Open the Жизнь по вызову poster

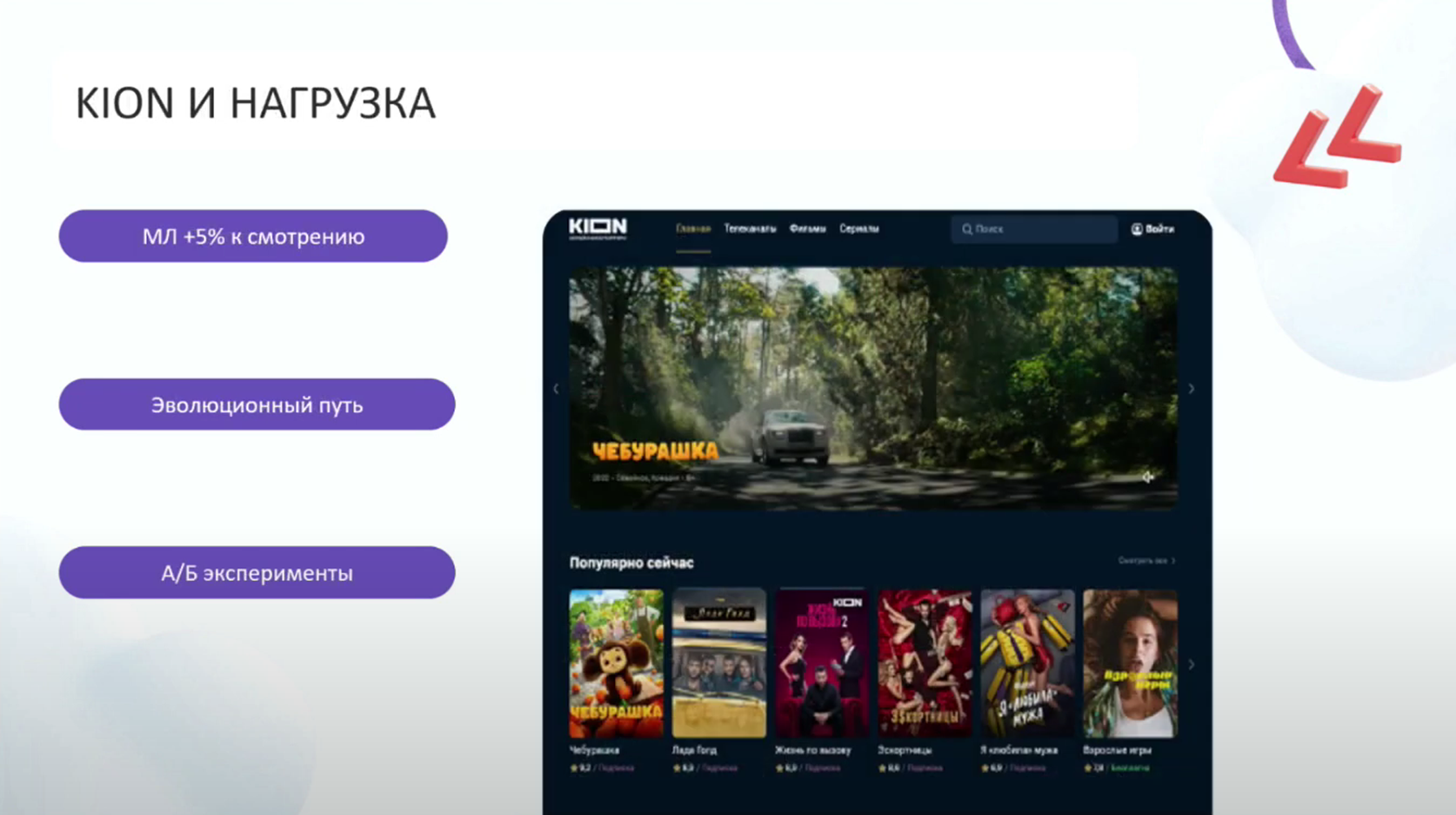(822, 664)
